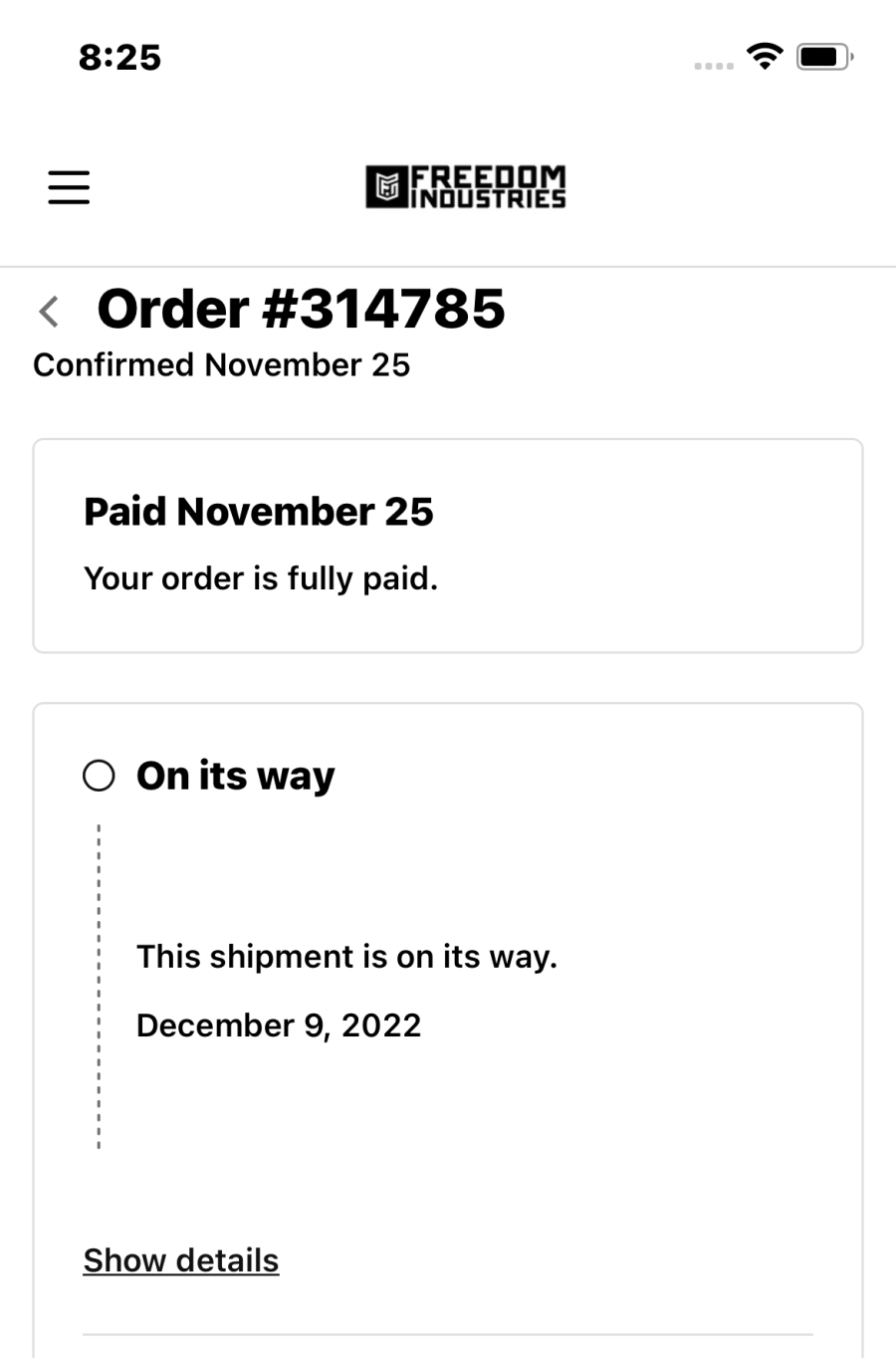Click the "Your order is fully paid." message
The height and width of the screenshot is (1358, 896).
pyautogui.click(x=261, y=578)
